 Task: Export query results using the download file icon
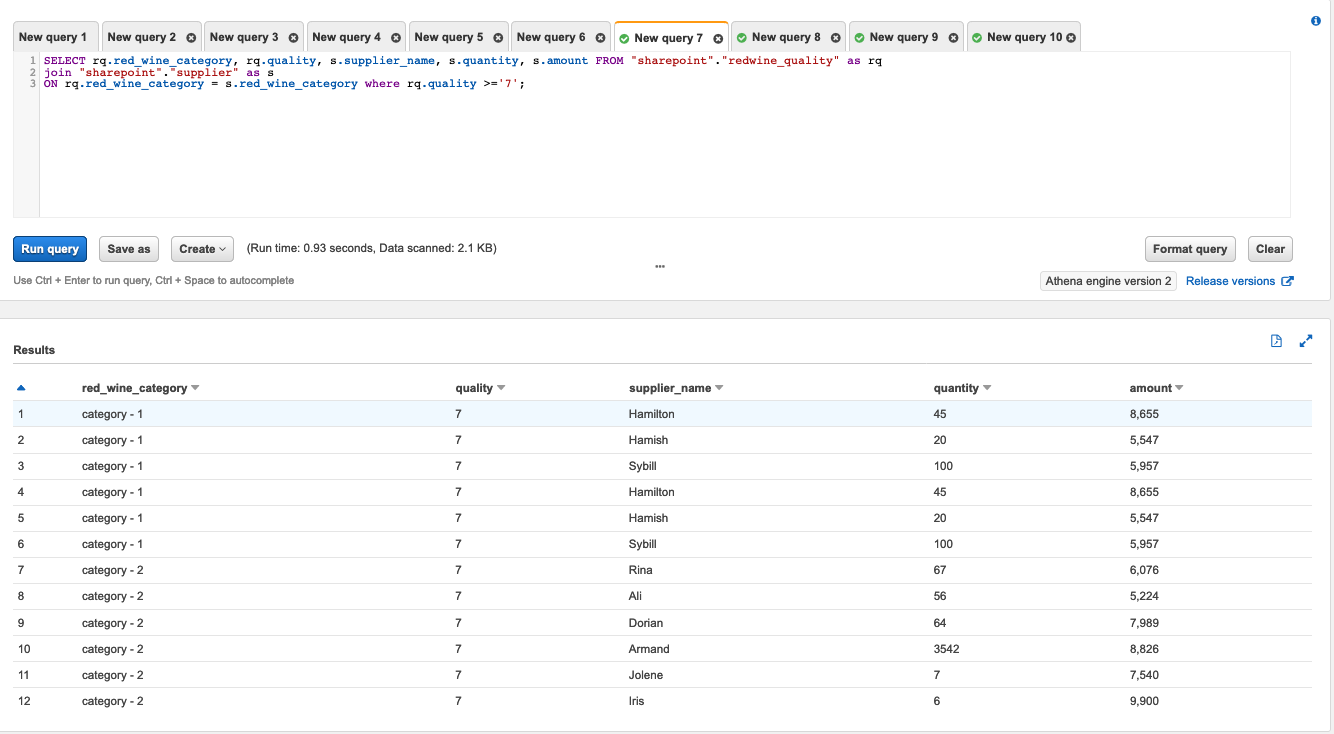pyautogui.click(x=1276, y=340)
